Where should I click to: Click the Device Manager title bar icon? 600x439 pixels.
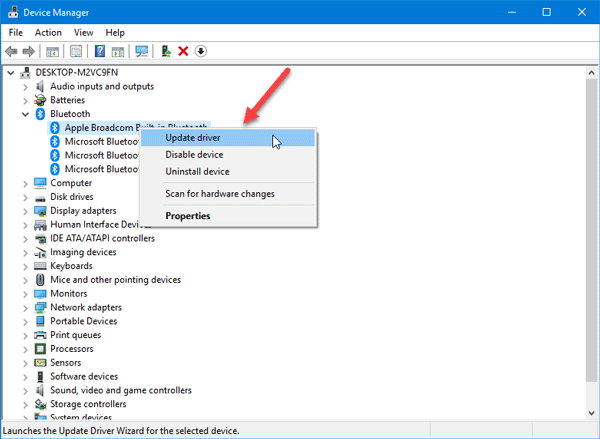click(x=13, y=12)
